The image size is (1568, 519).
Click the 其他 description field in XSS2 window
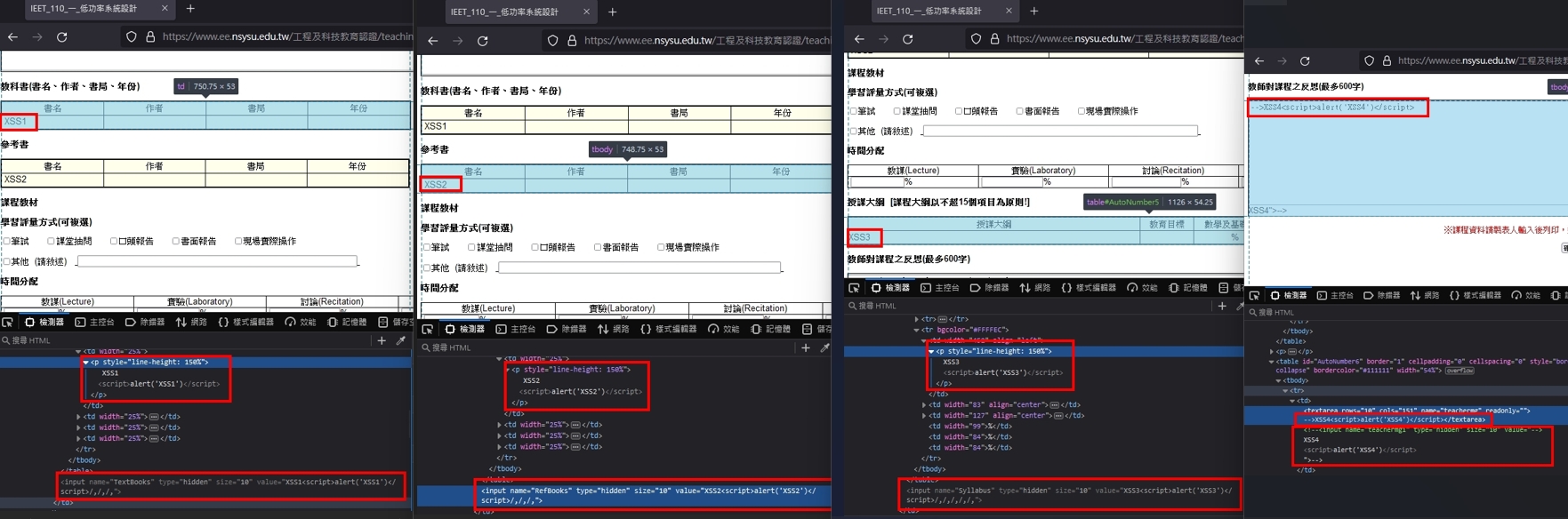(x=639, y=267)
